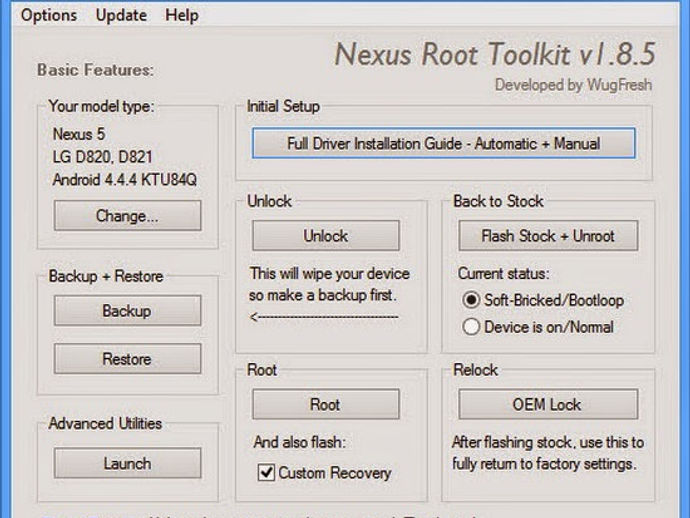Click the 'Initial Setup' group label

point(283,106)
